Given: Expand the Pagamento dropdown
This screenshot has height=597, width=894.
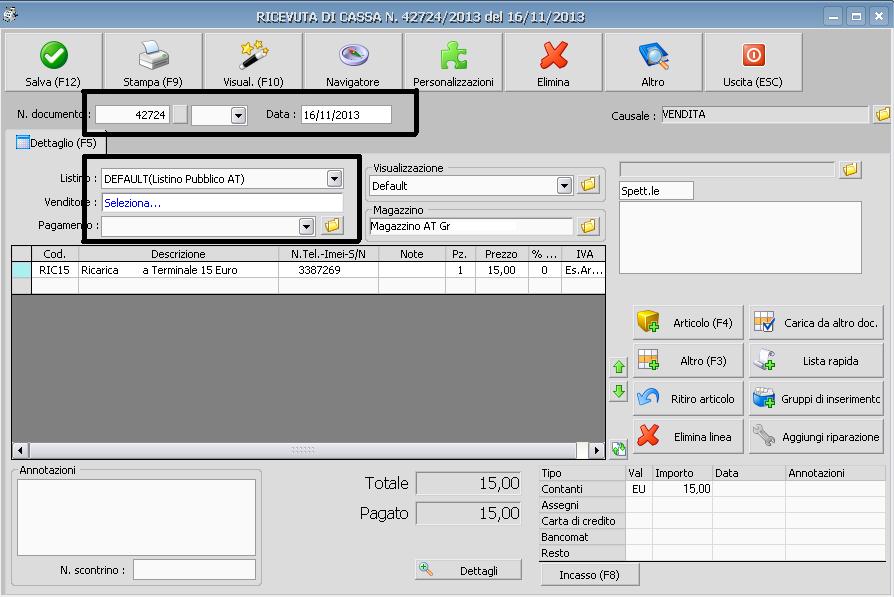Looking at the screenshot, I should (306, 226).
